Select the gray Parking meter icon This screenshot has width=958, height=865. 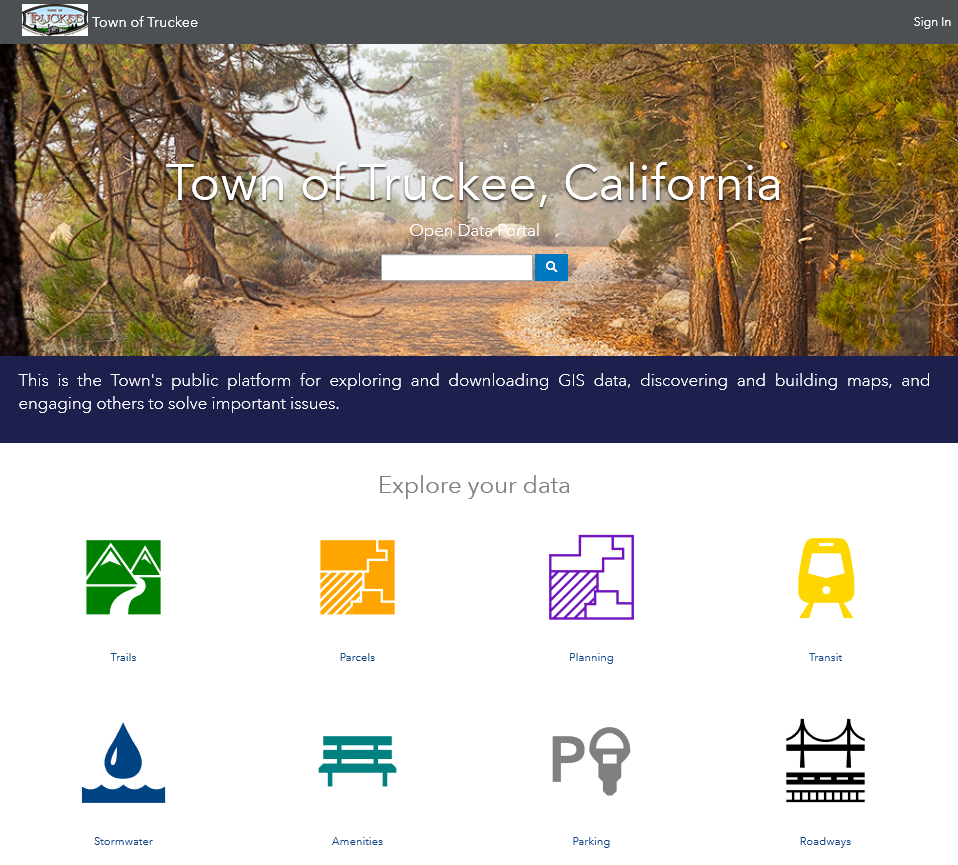591,761
